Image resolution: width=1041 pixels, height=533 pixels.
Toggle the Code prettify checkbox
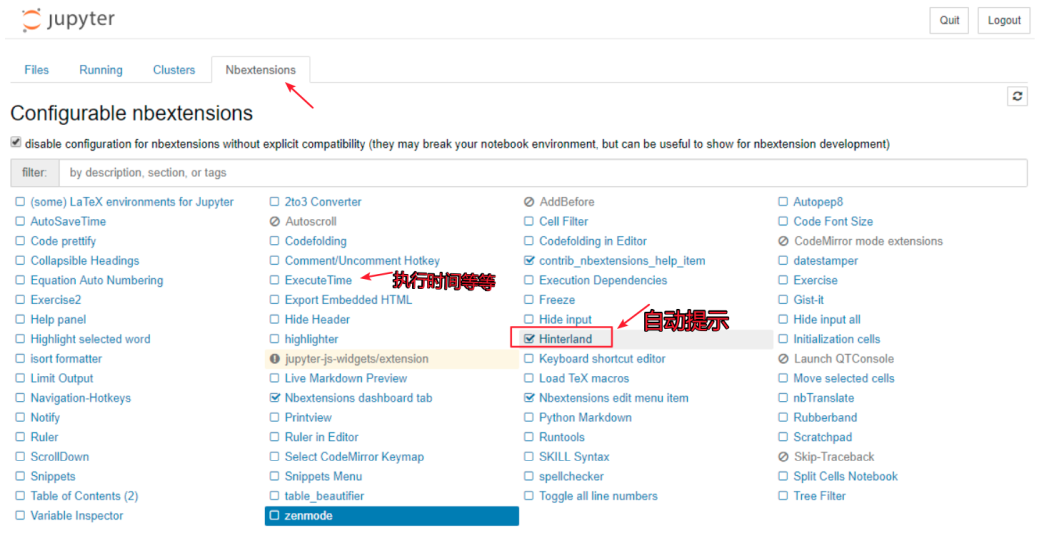[x=20, y=241]
